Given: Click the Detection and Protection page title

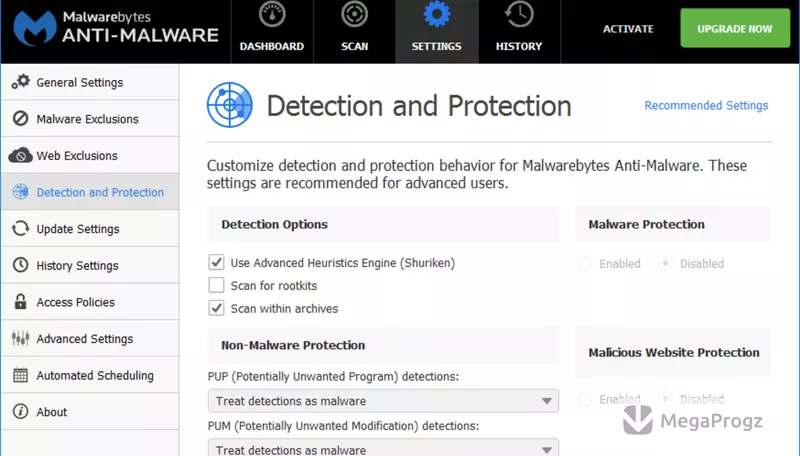Looking at the screenshot, I should point(419,106).
